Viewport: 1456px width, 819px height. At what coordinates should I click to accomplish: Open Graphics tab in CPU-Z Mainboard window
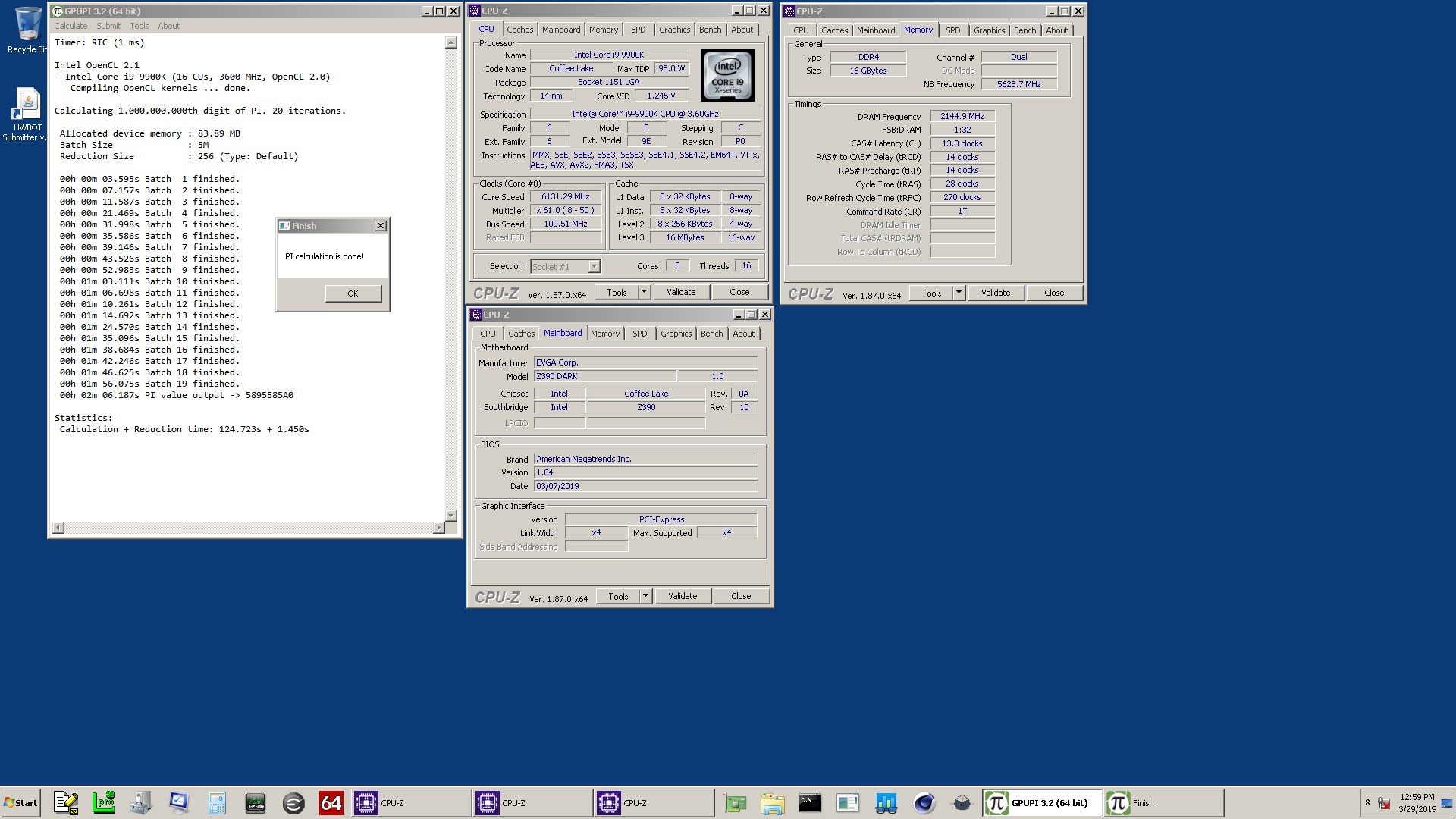coord(676,334)
